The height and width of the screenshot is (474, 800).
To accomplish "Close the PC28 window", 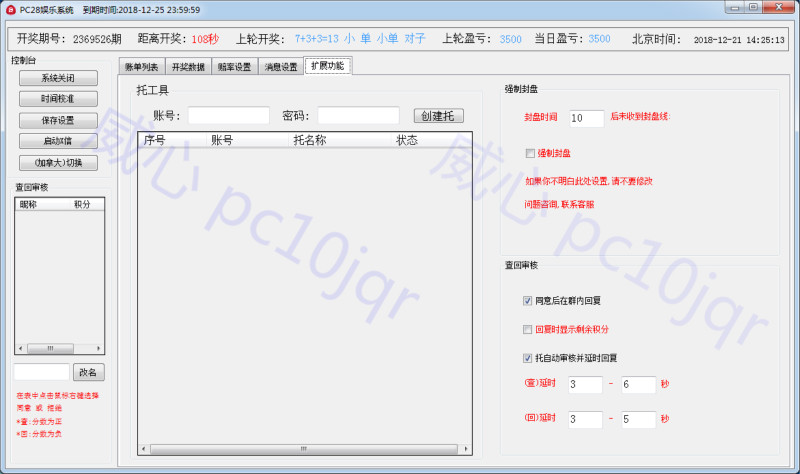I will click(x=779, y=7).
